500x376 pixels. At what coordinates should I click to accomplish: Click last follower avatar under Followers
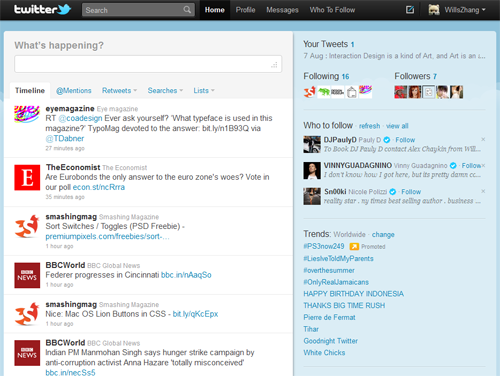point(456,92)
